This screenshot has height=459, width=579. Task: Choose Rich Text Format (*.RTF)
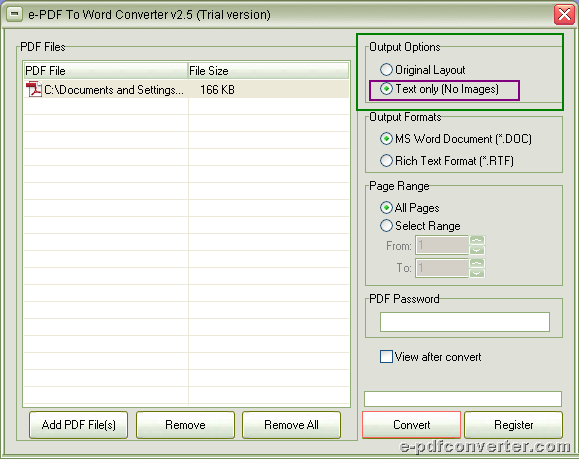[x=386, y=161]
